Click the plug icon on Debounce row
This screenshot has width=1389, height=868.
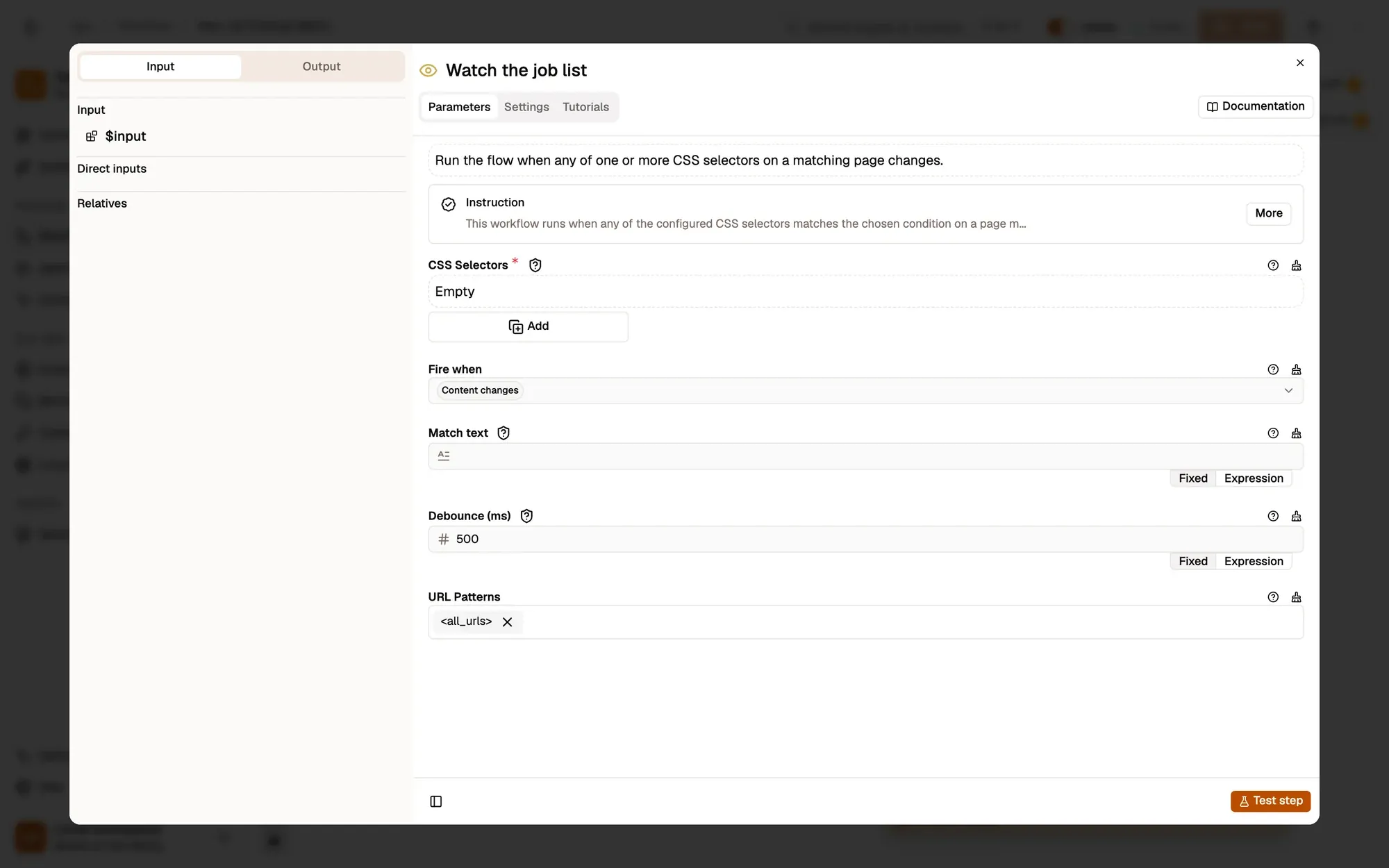point(1296,516)
